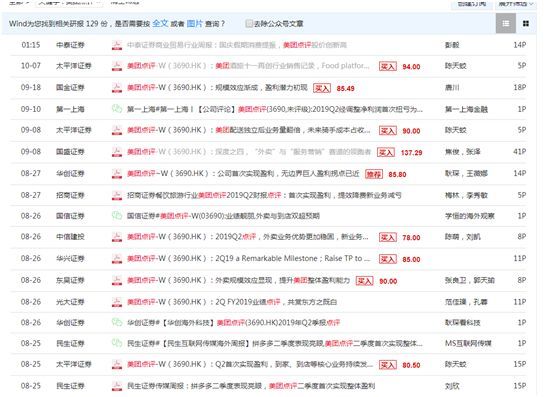Screen dimensions: 558x397
Task: Switch to grid view layout
Action: click(x=526, y=23)
